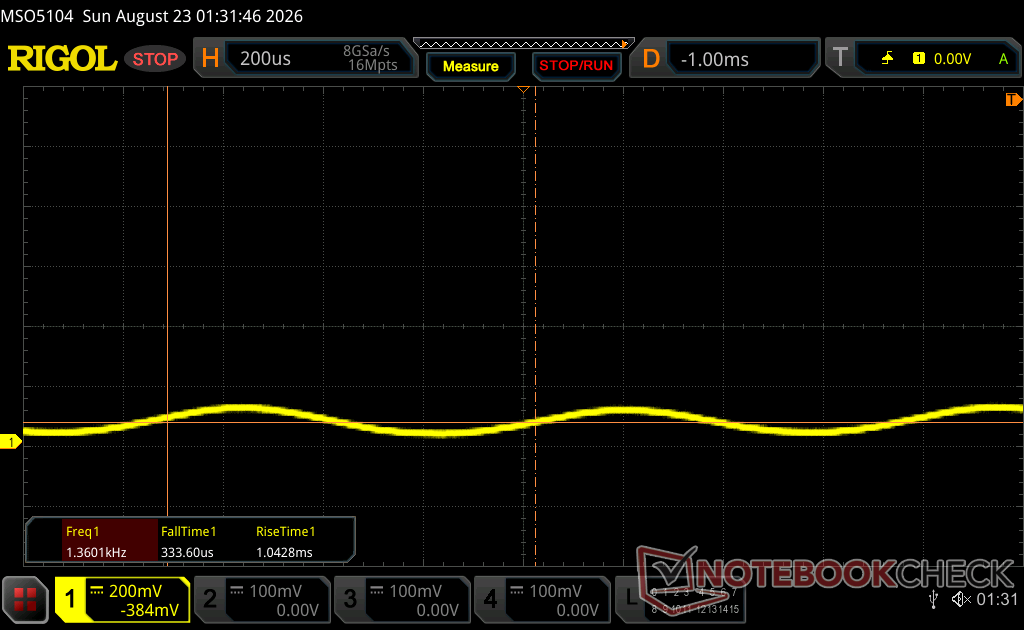Image resolution: width=1024 pixels, height=630 pixels.
Task: Select the rising edge trigger icon
Action: coord(887,59)
